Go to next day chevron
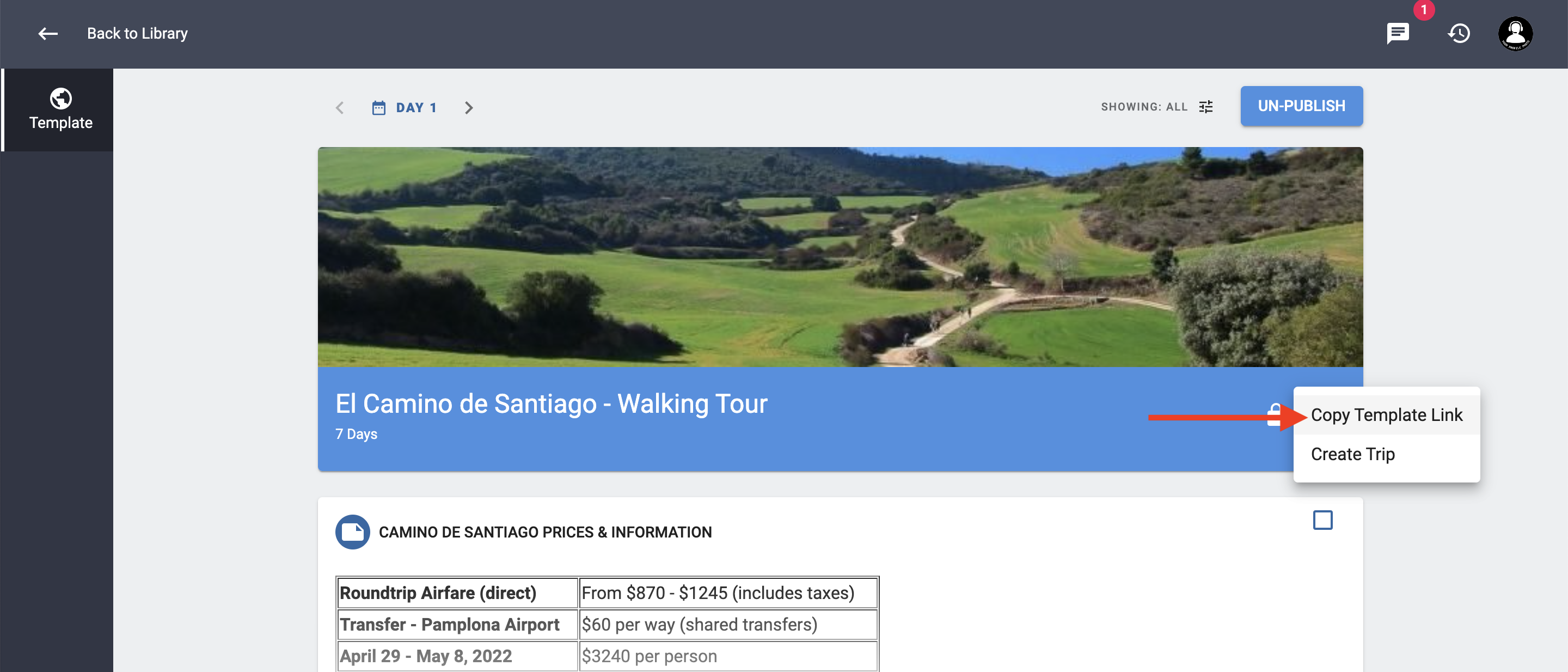This screenshot has height=672, width=1568. tap(468, 108)
